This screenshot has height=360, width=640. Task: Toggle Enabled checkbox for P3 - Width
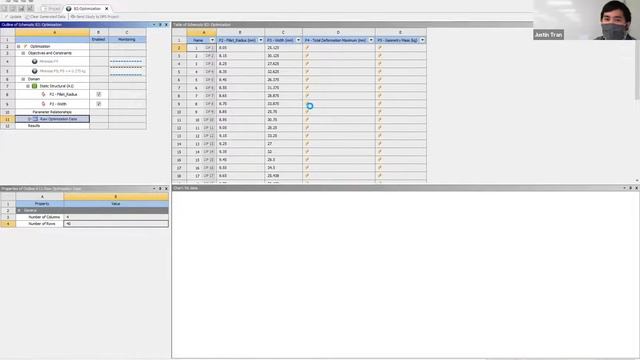pos(99,104)
